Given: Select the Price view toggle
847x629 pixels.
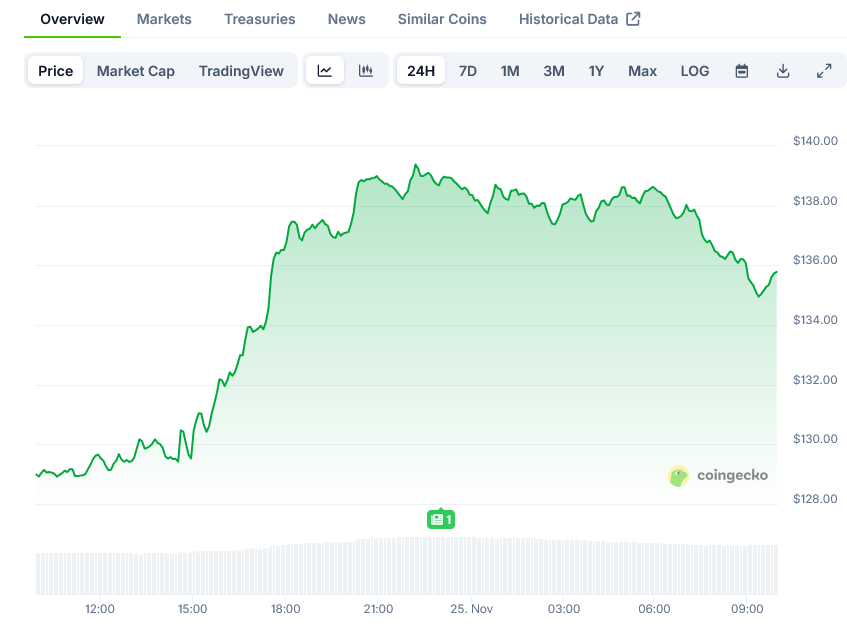Looking at the screenshot, I should 56,71.
